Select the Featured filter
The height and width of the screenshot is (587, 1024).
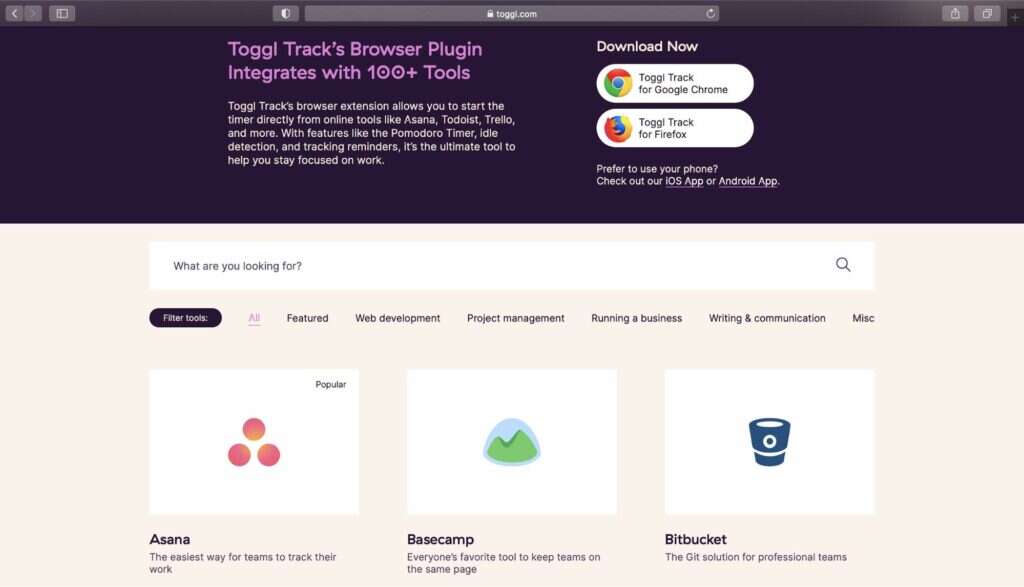[x=307, y=317]
